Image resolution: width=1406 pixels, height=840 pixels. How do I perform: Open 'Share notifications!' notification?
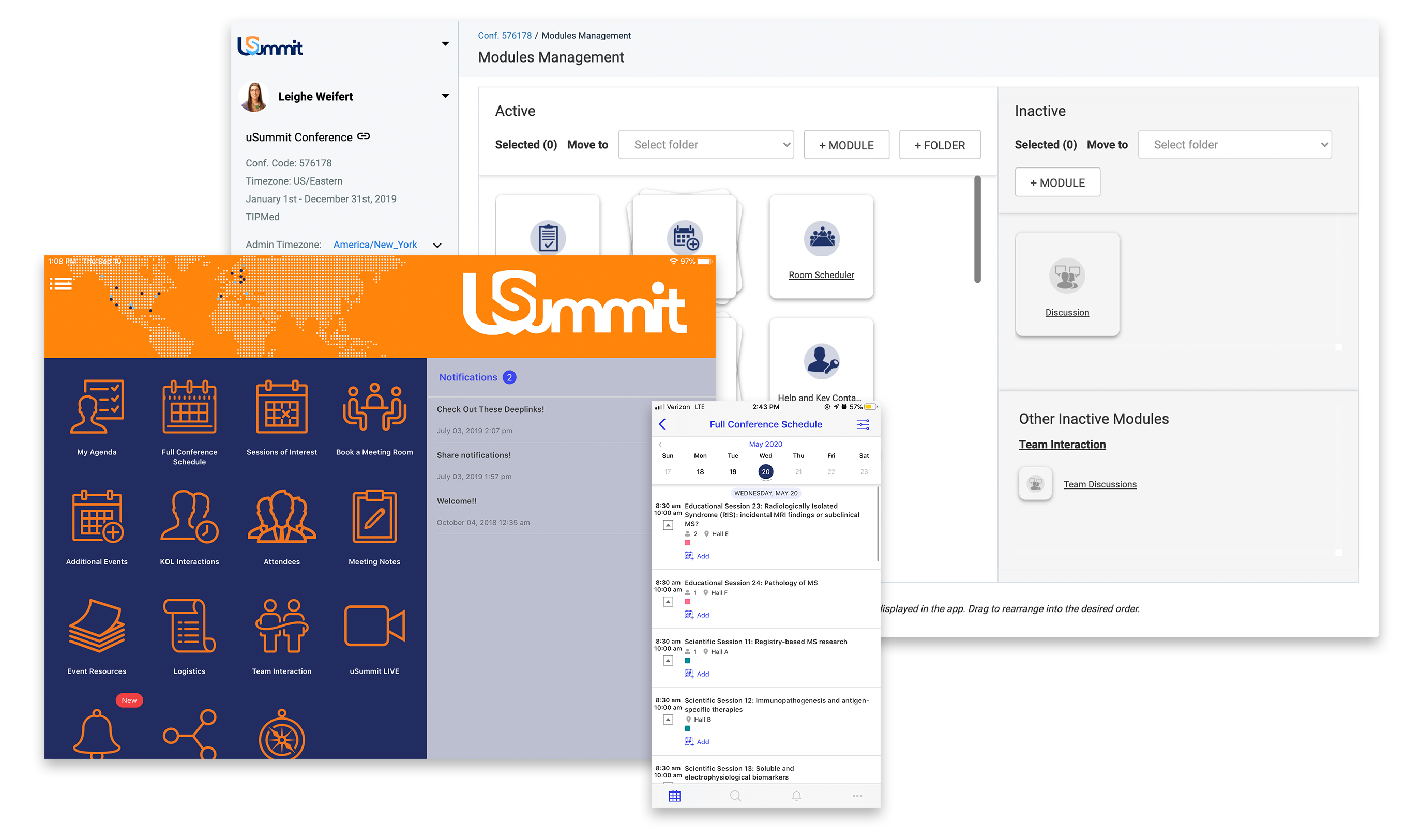pyautogui.click(x=543, y=465)
